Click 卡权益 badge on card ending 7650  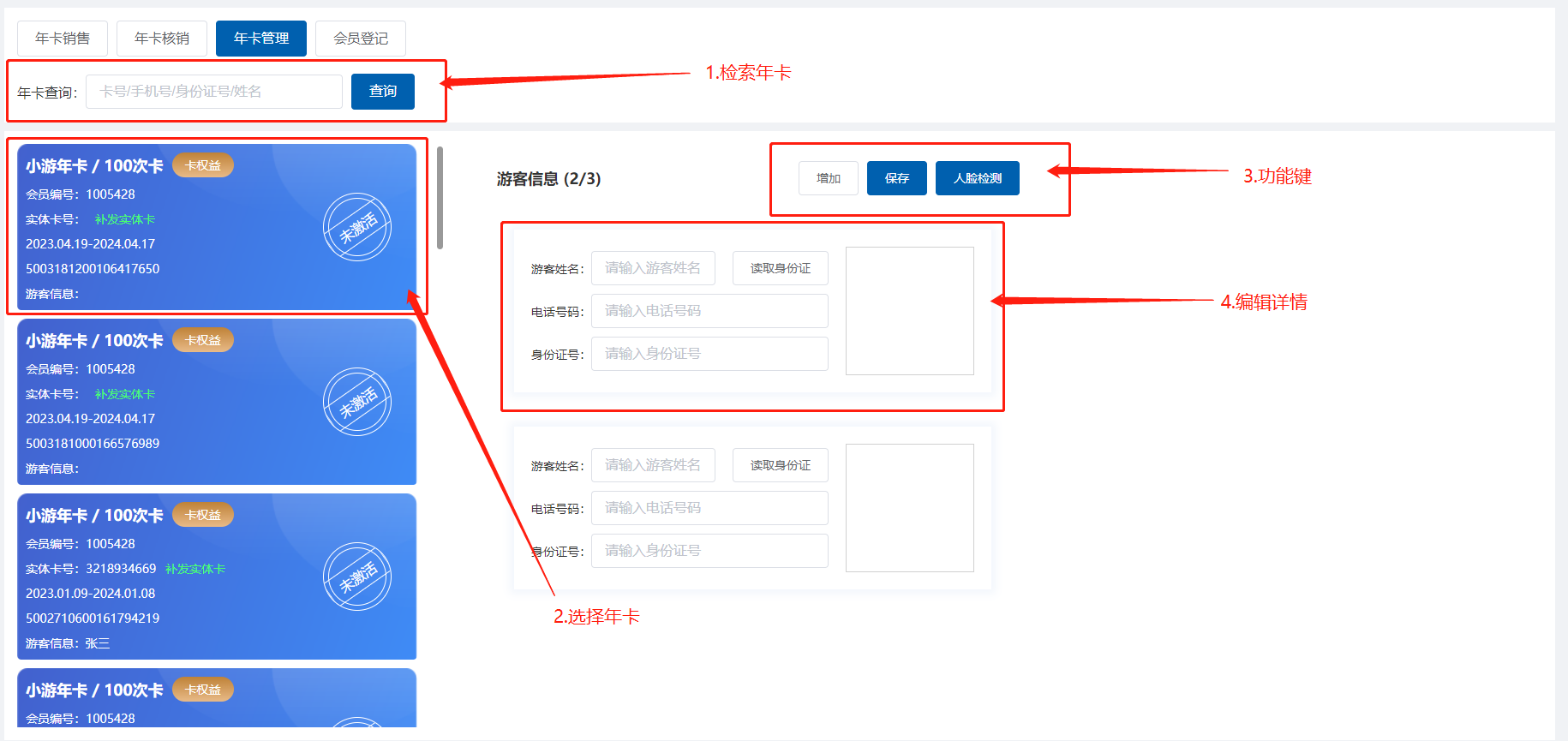(203, 165)
